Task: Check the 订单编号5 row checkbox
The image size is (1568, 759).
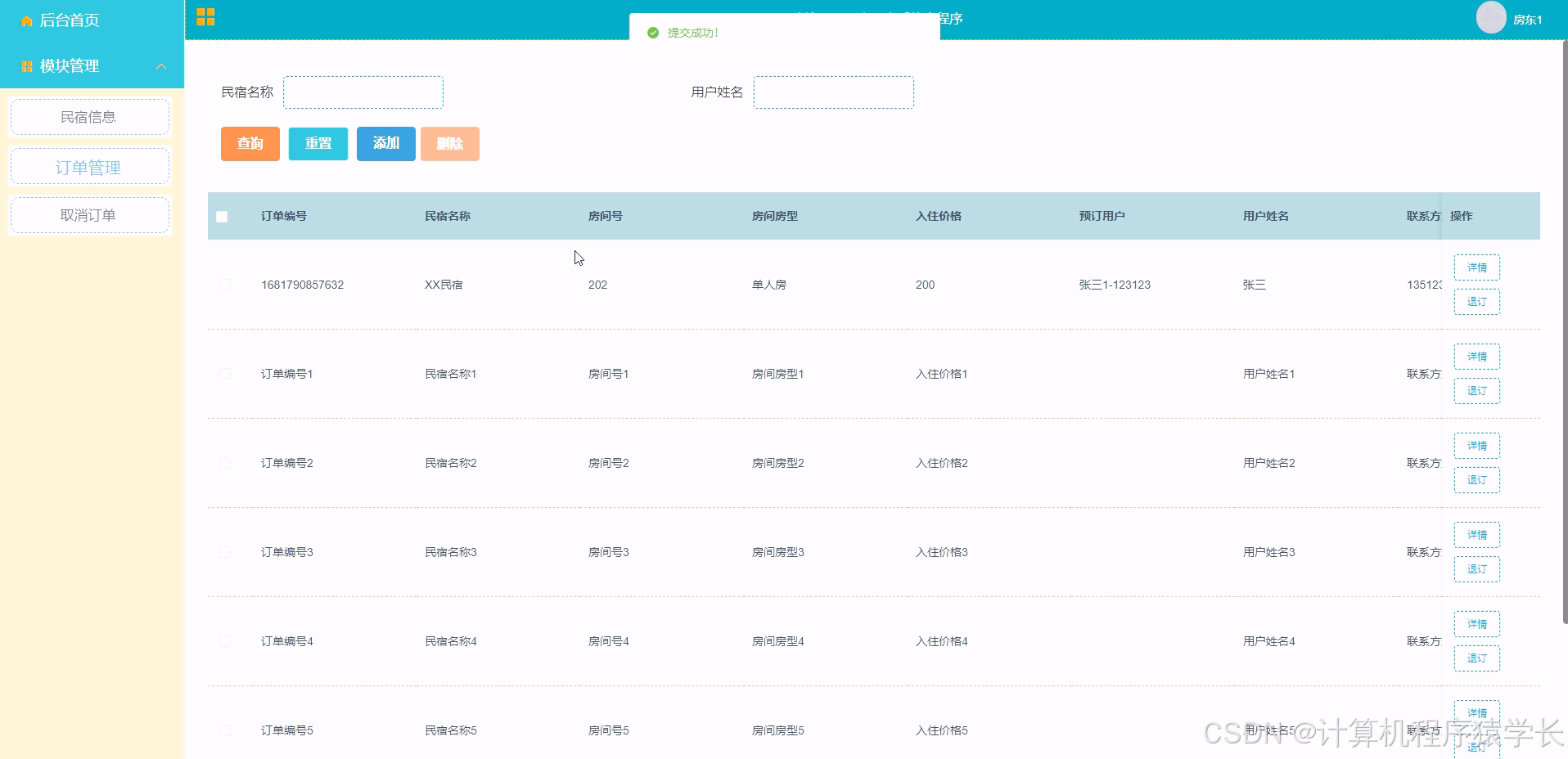Action: 225,730
